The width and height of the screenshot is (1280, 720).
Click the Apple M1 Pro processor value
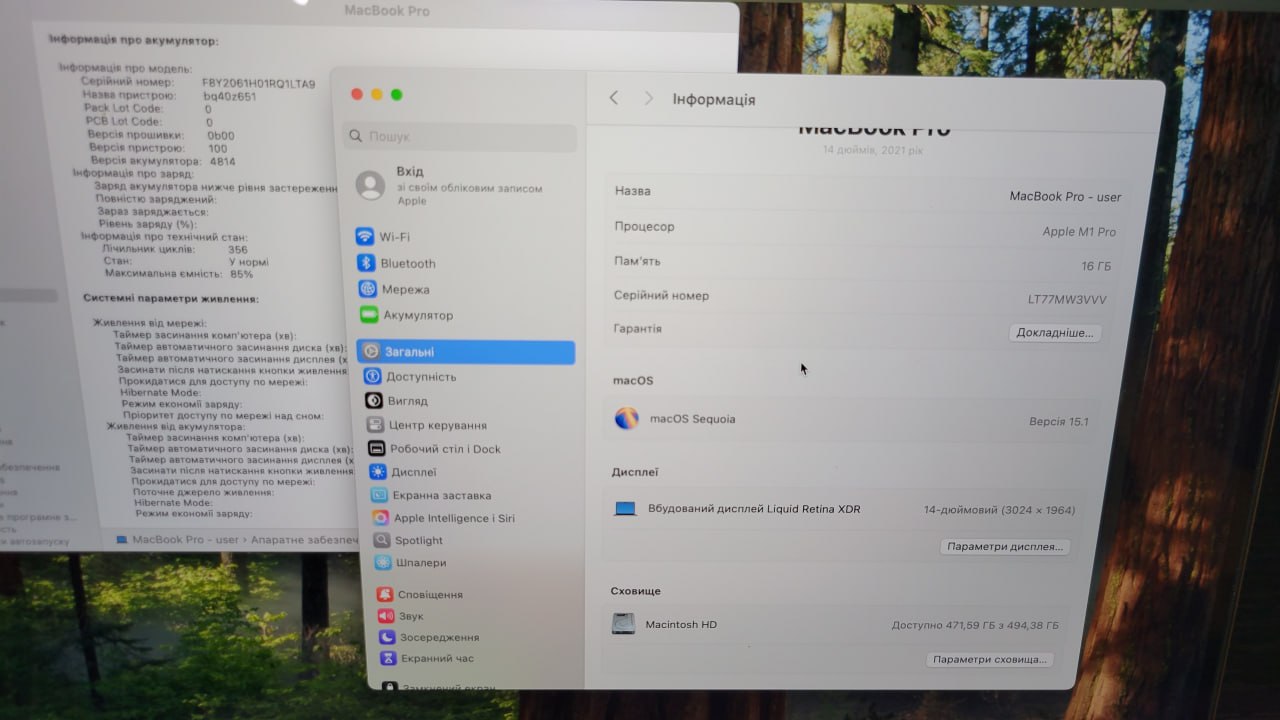tap(1079, 232)
